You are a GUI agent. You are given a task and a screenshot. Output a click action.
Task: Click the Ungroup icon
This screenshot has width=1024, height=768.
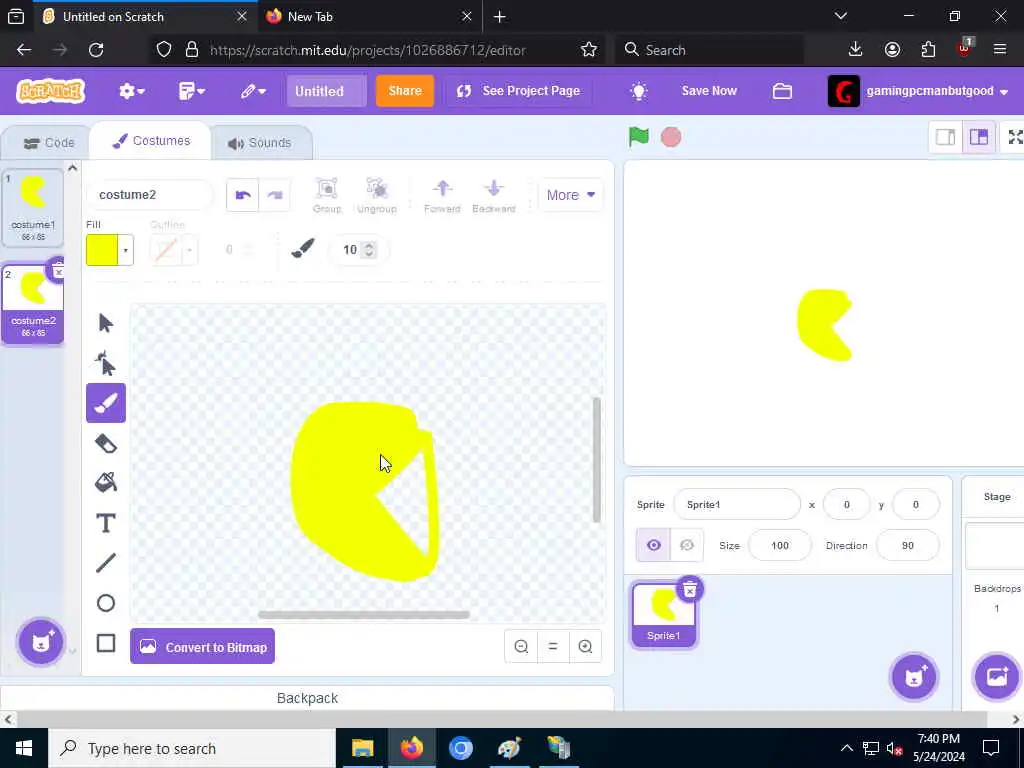coord(377,195)
